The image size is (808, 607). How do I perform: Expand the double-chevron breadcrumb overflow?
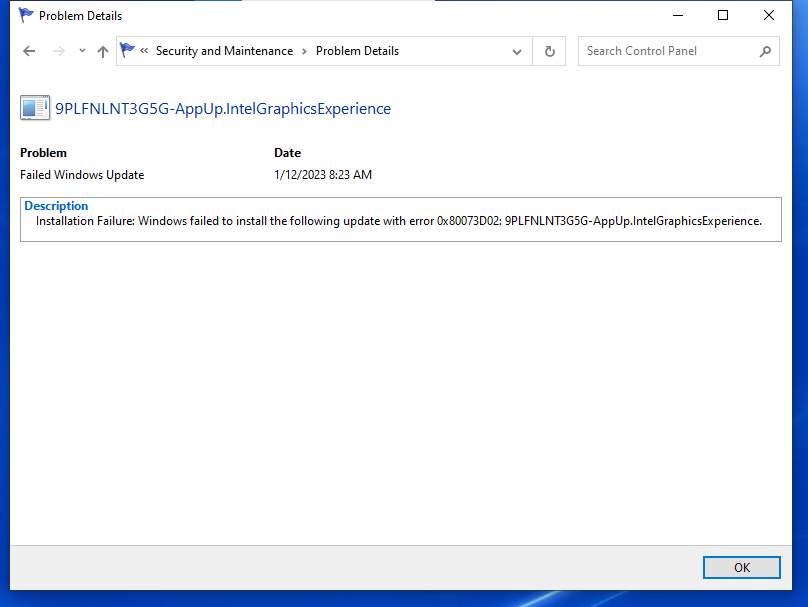145,51
